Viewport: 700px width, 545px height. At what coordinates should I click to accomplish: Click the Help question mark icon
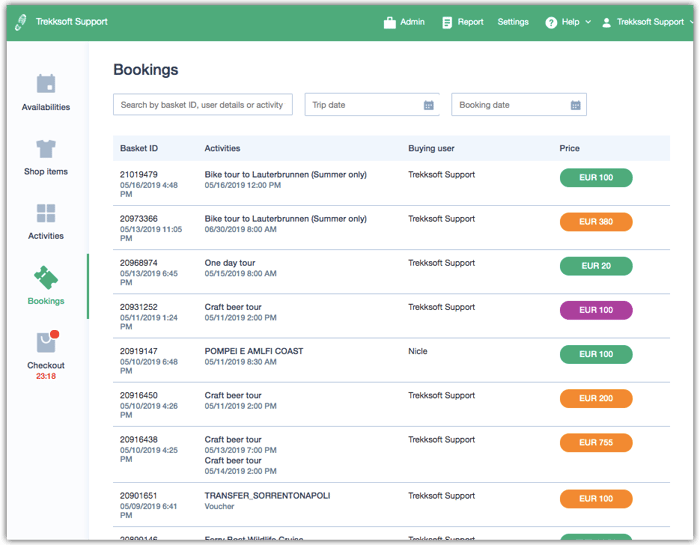coord(551,22)
